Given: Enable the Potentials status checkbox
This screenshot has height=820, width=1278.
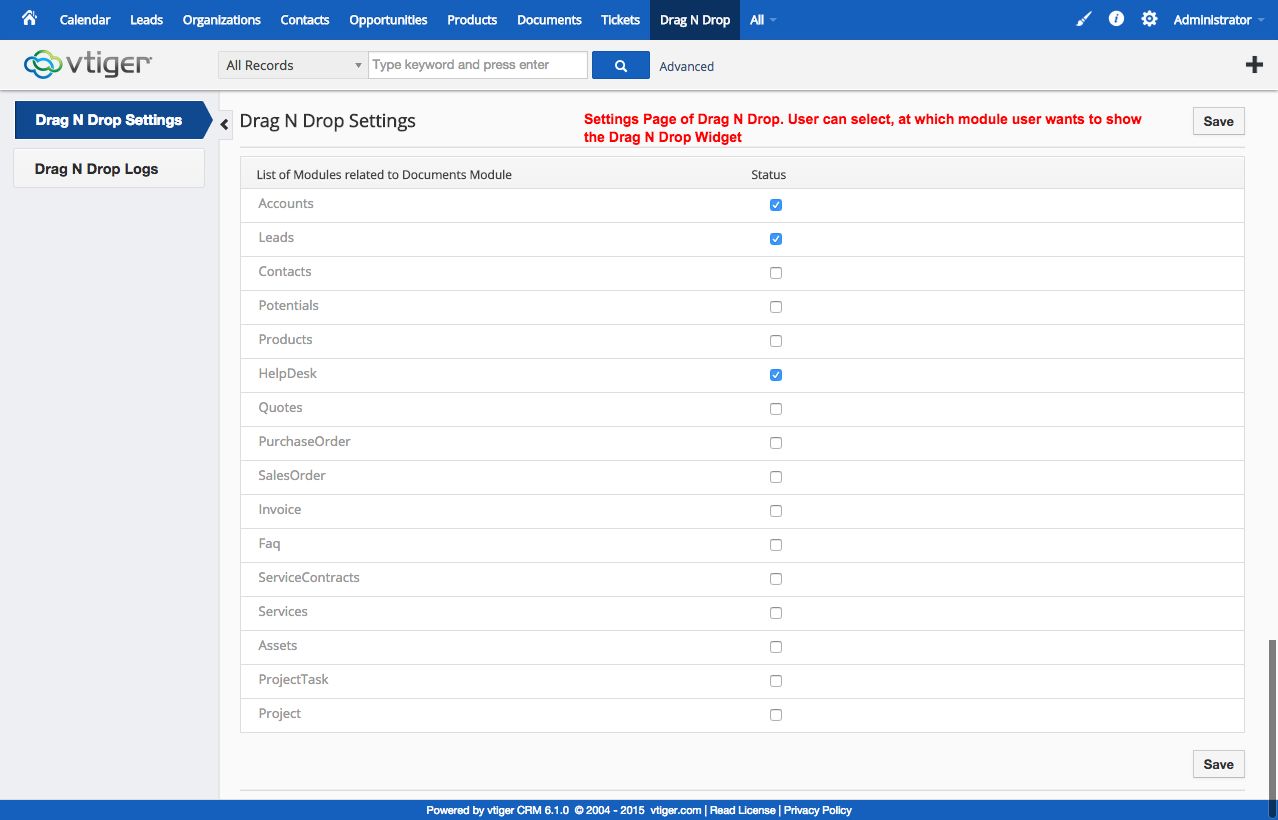Looking at the screenshot, I should [x=776, y=307].
